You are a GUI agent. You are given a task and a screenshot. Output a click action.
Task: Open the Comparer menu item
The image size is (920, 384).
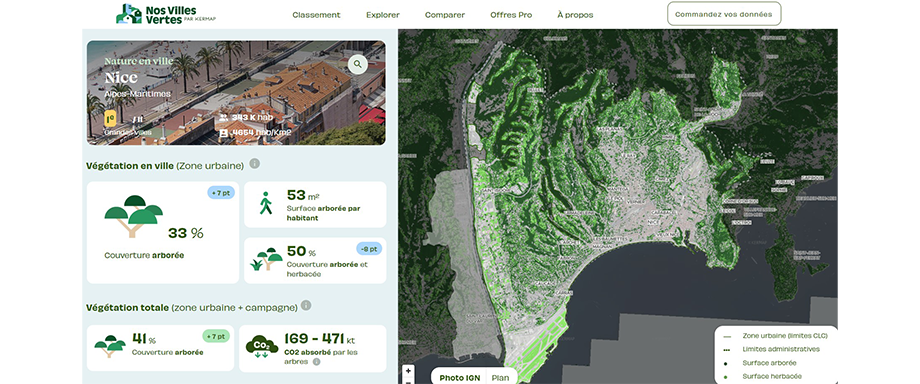pos(445,15)
